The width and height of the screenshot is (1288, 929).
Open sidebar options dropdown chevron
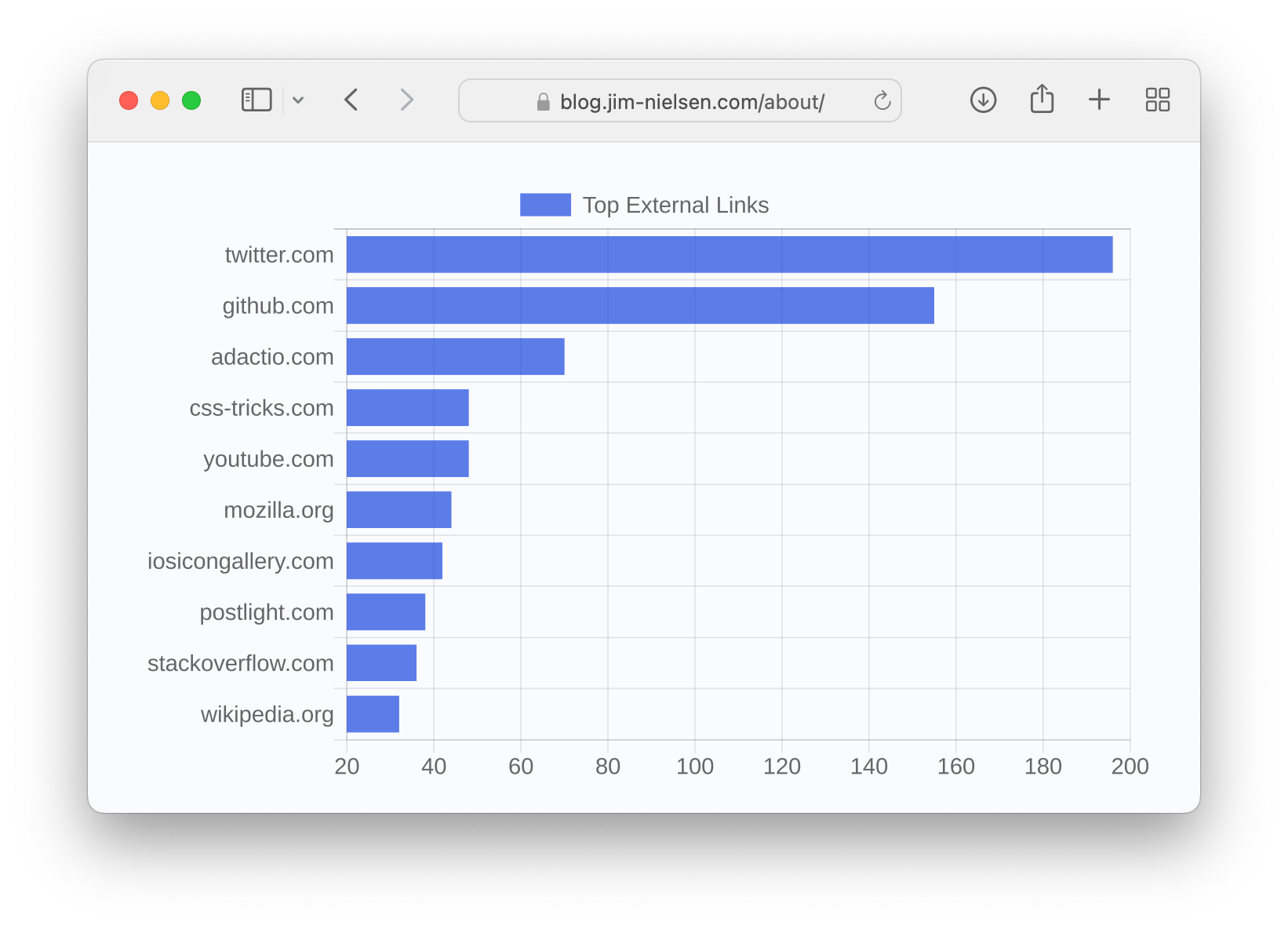[x=298, y=100]
